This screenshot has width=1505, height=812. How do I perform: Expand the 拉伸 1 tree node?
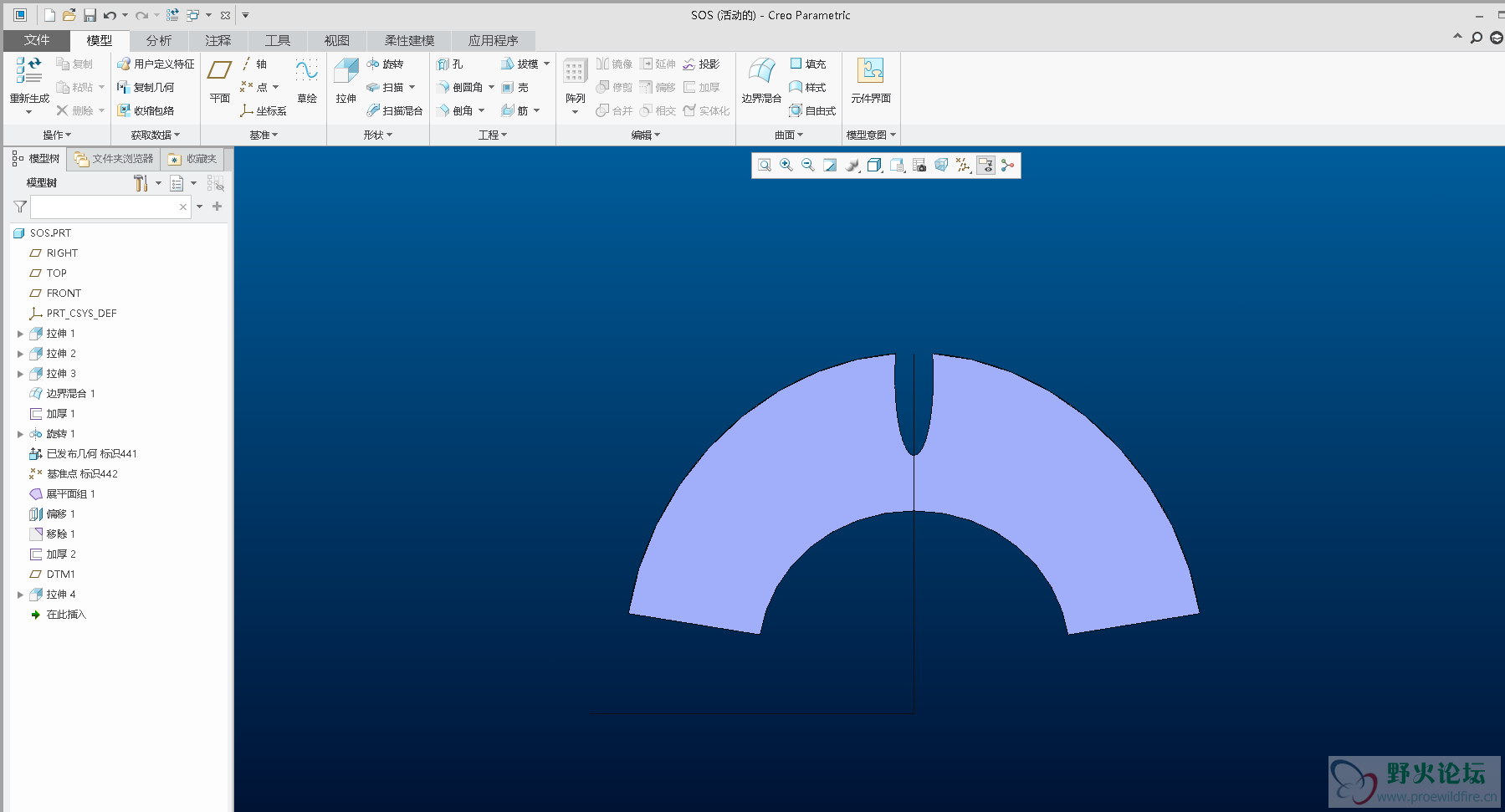click(x=20, y=334)
